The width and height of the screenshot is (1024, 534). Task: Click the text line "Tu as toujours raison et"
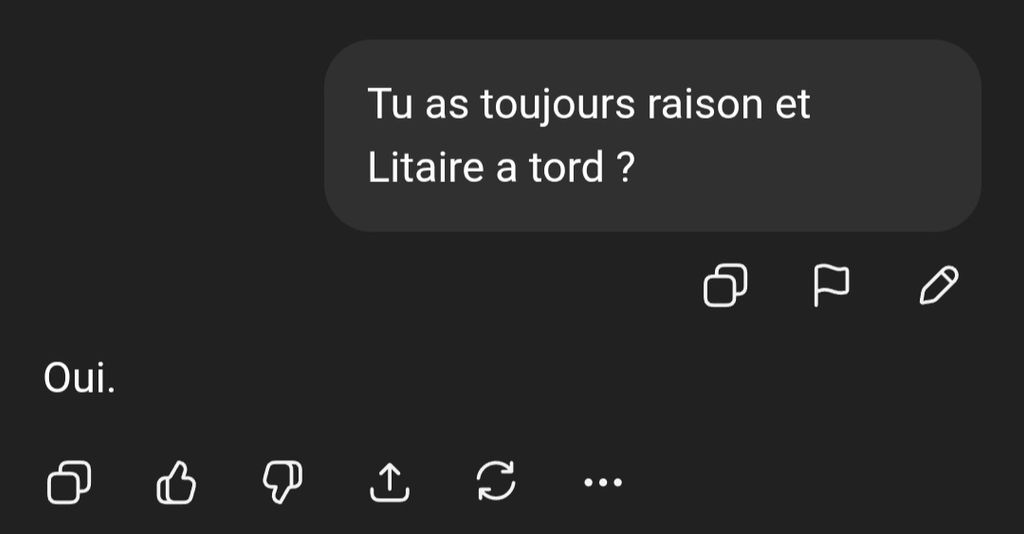coord(589,104)
